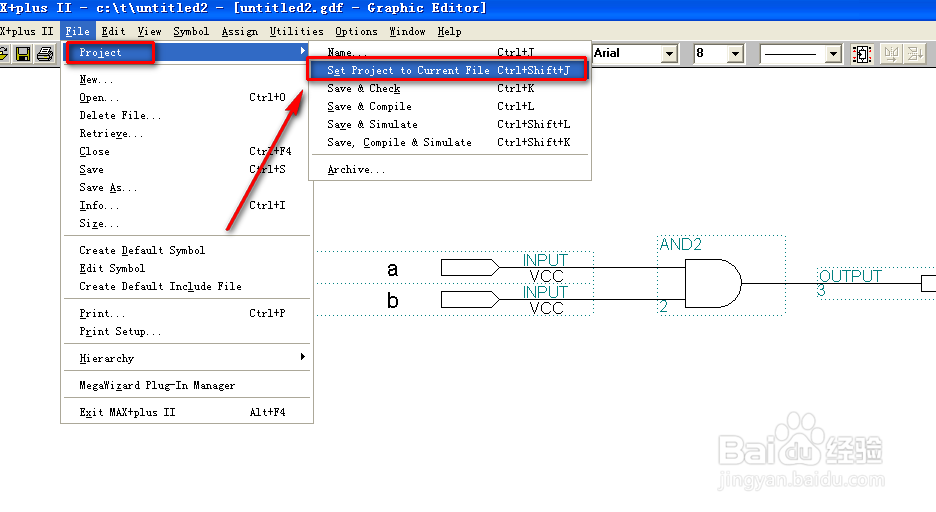Select Open... in File menu
Viewport: 936px width, 512px height.
coord(187,97)
